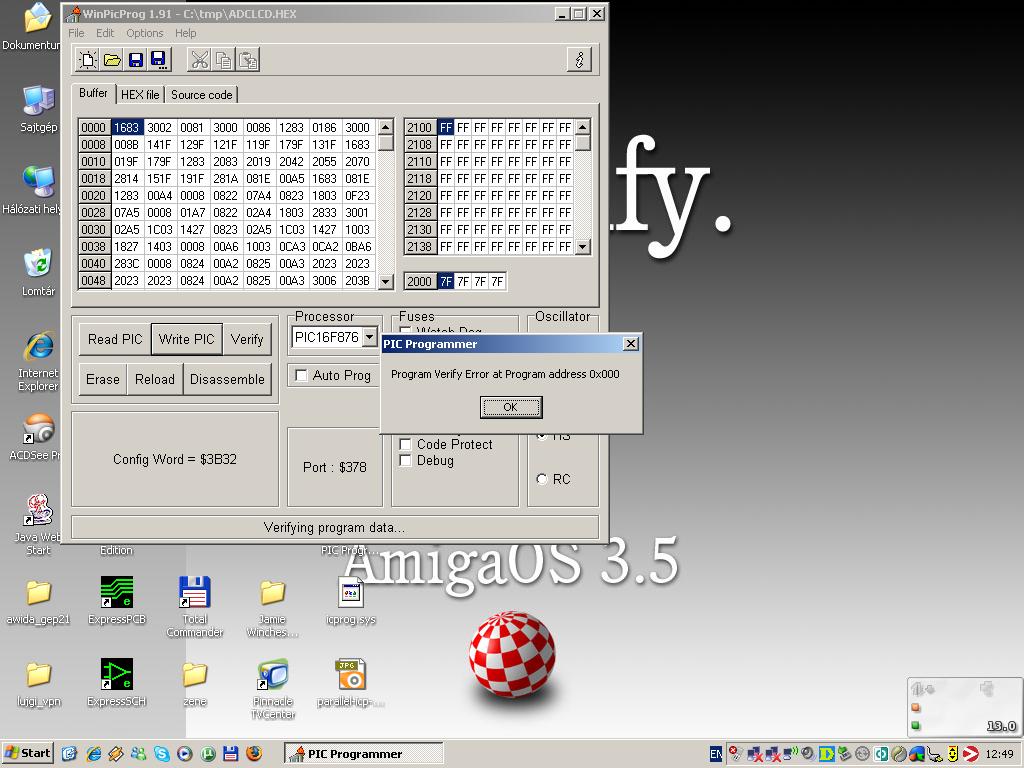Click EEPROM data scrollbar down arrow
The width and height of the screenshot is (1024, 768).
tap(583, 246)
